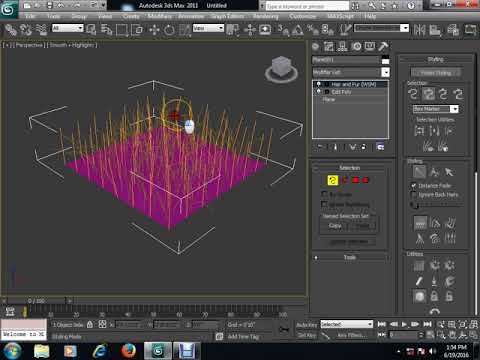Toggle the Ignore Back Hairs checkbox
This screenshot has height=360, width=480.
414,194
